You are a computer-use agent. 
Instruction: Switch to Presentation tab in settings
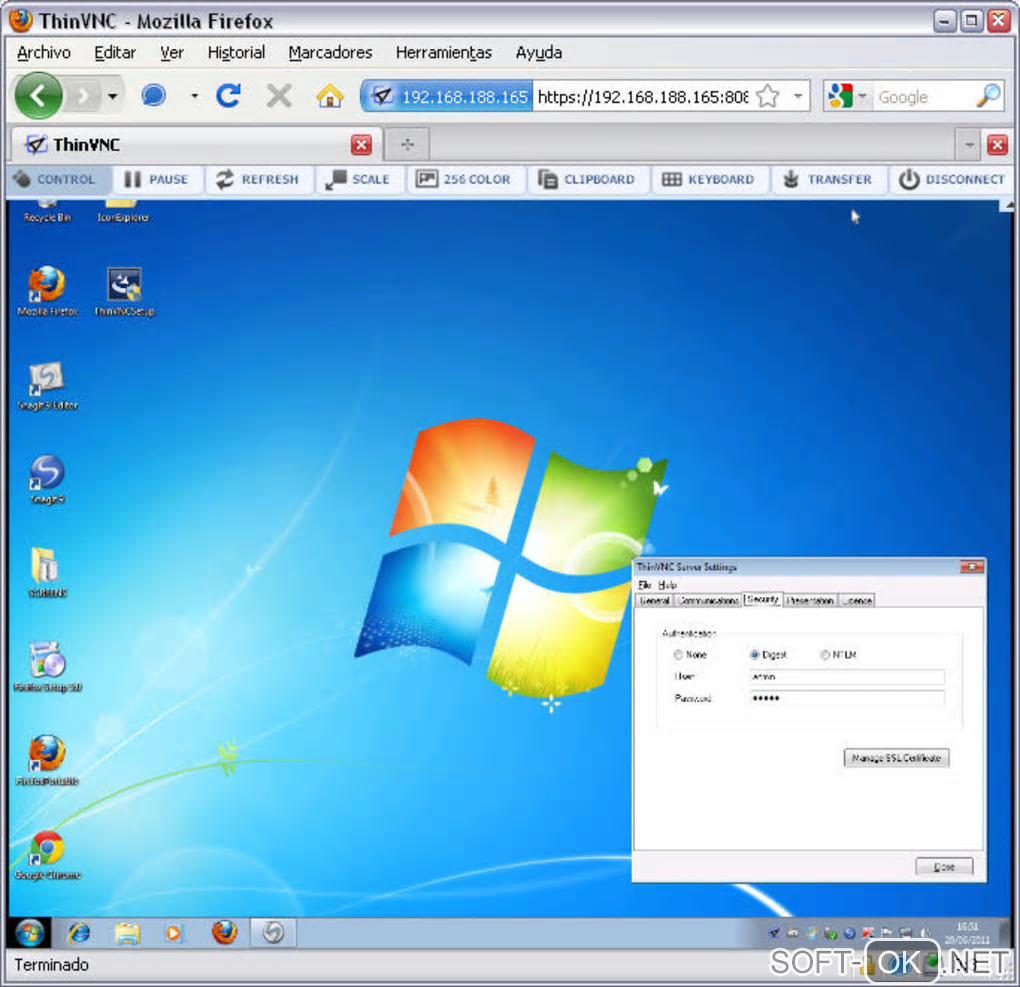coord(810,601)
